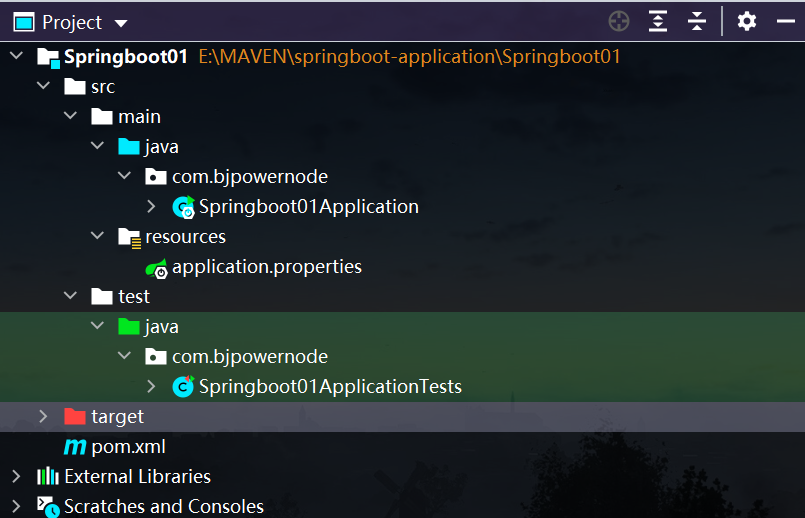Image resolution: width=805 pixels, height=518 pixels.
Task: Select the target tree item
Action: pyautogui.click(x=118, y=417)
